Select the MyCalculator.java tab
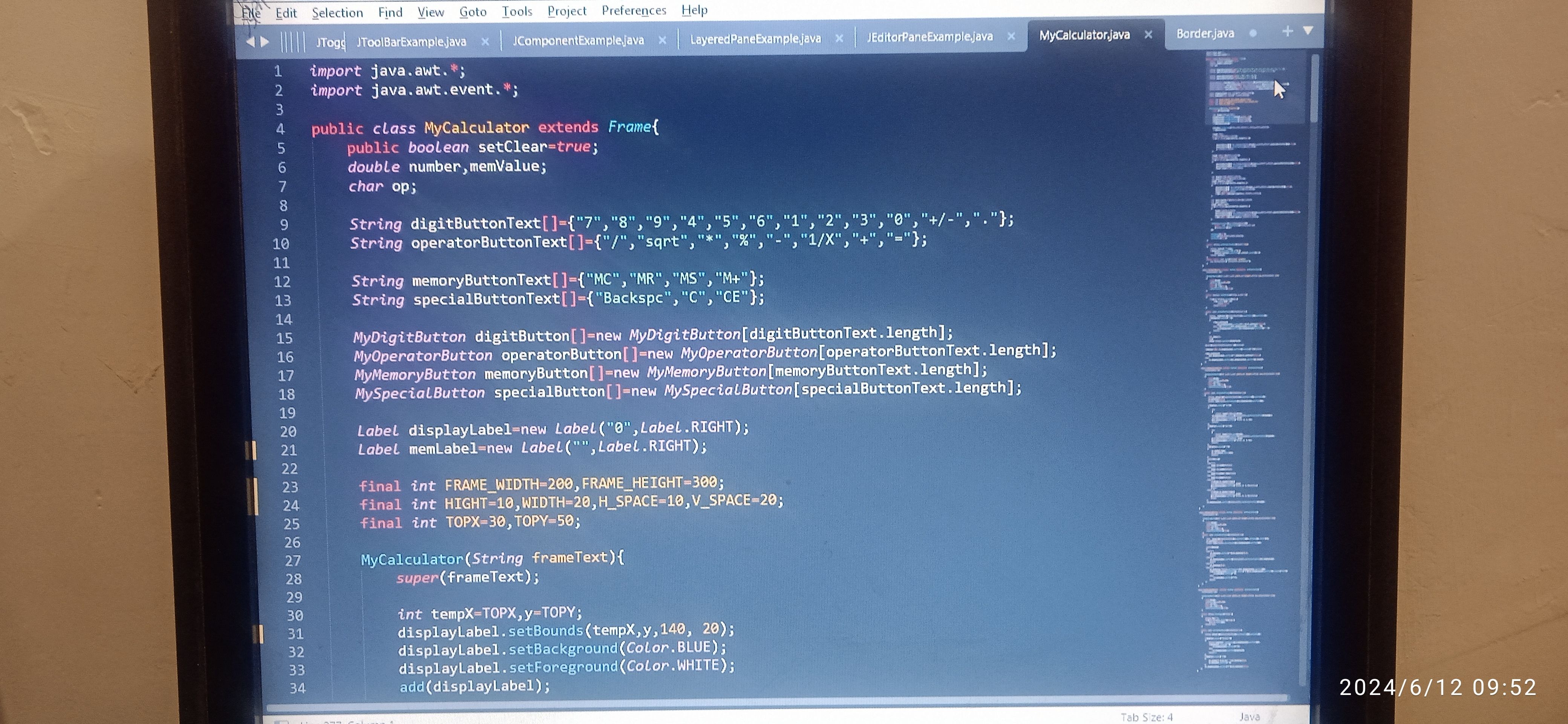This screenshot has width=1568, height=724. coord(1084,35)
